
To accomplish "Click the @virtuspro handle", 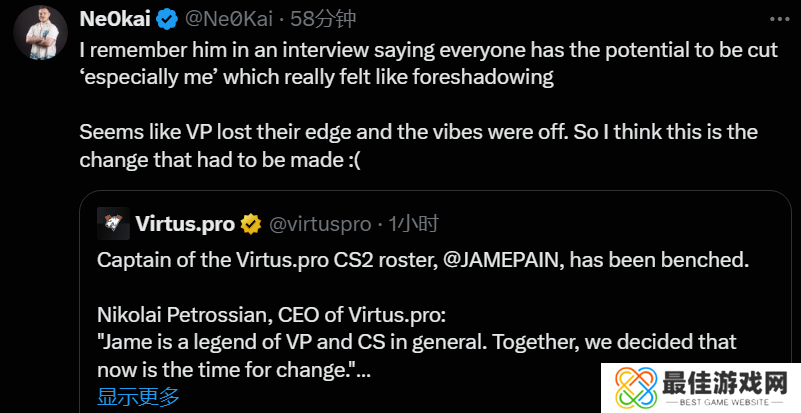I will tap(320, 224).
